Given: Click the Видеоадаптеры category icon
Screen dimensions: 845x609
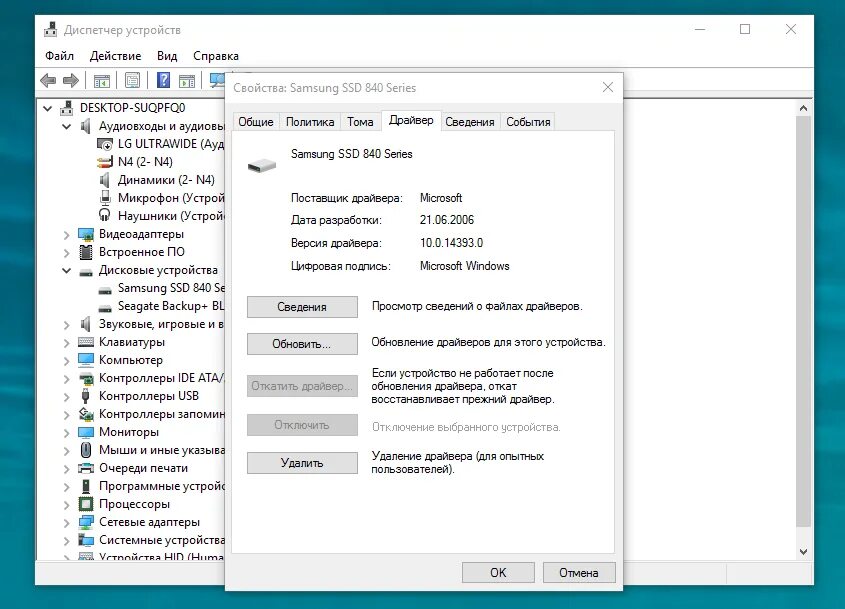Looking at the screenshot, I should click(86, 234).
